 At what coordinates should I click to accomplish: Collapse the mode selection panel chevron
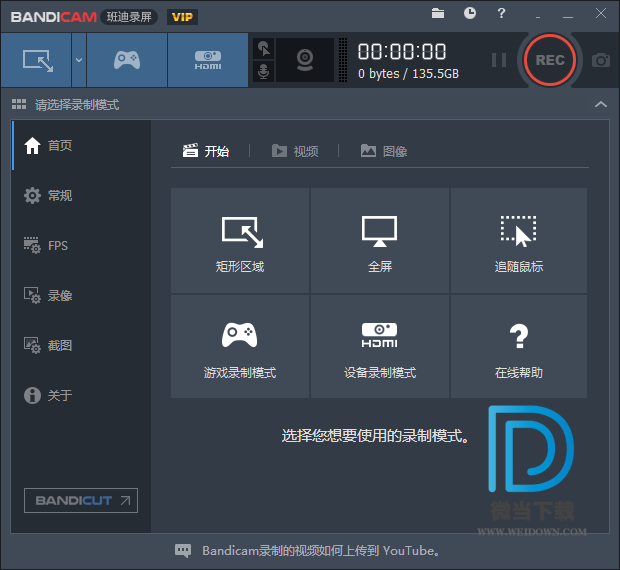click(601, 104)
